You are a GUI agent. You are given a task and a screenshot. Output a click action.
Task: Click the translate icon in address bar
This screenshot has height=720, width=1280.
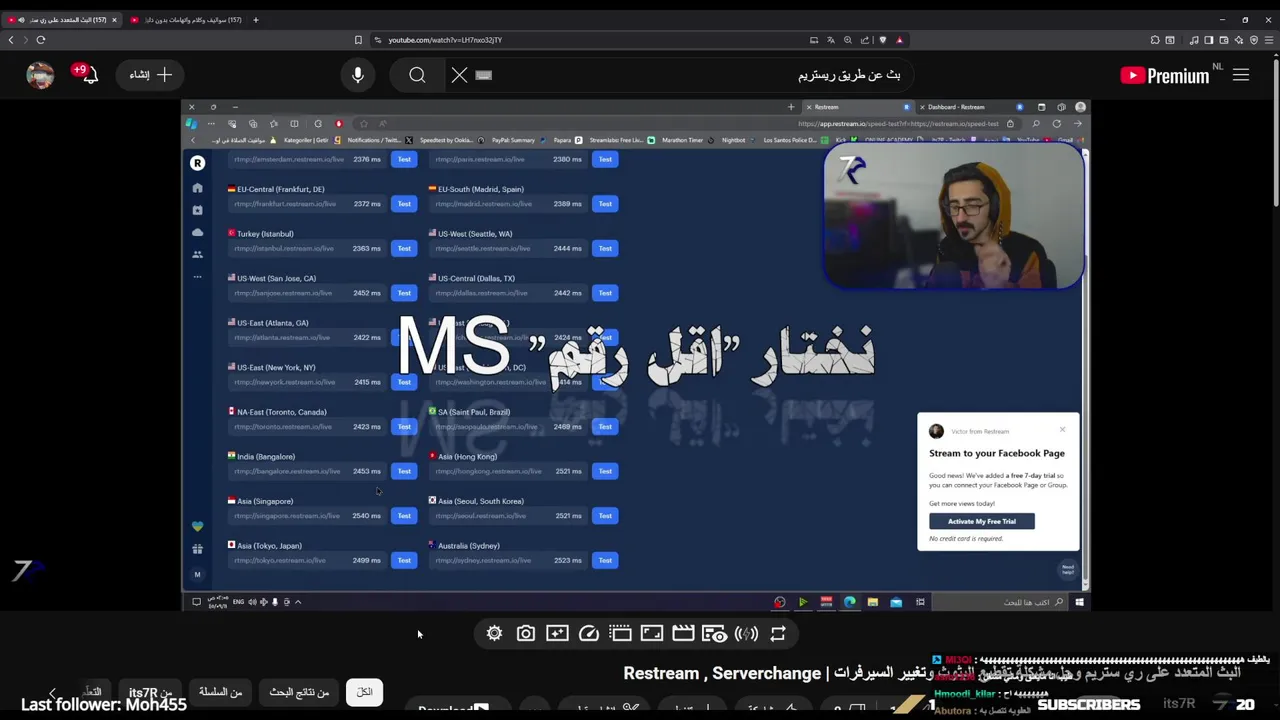[830, 40]
